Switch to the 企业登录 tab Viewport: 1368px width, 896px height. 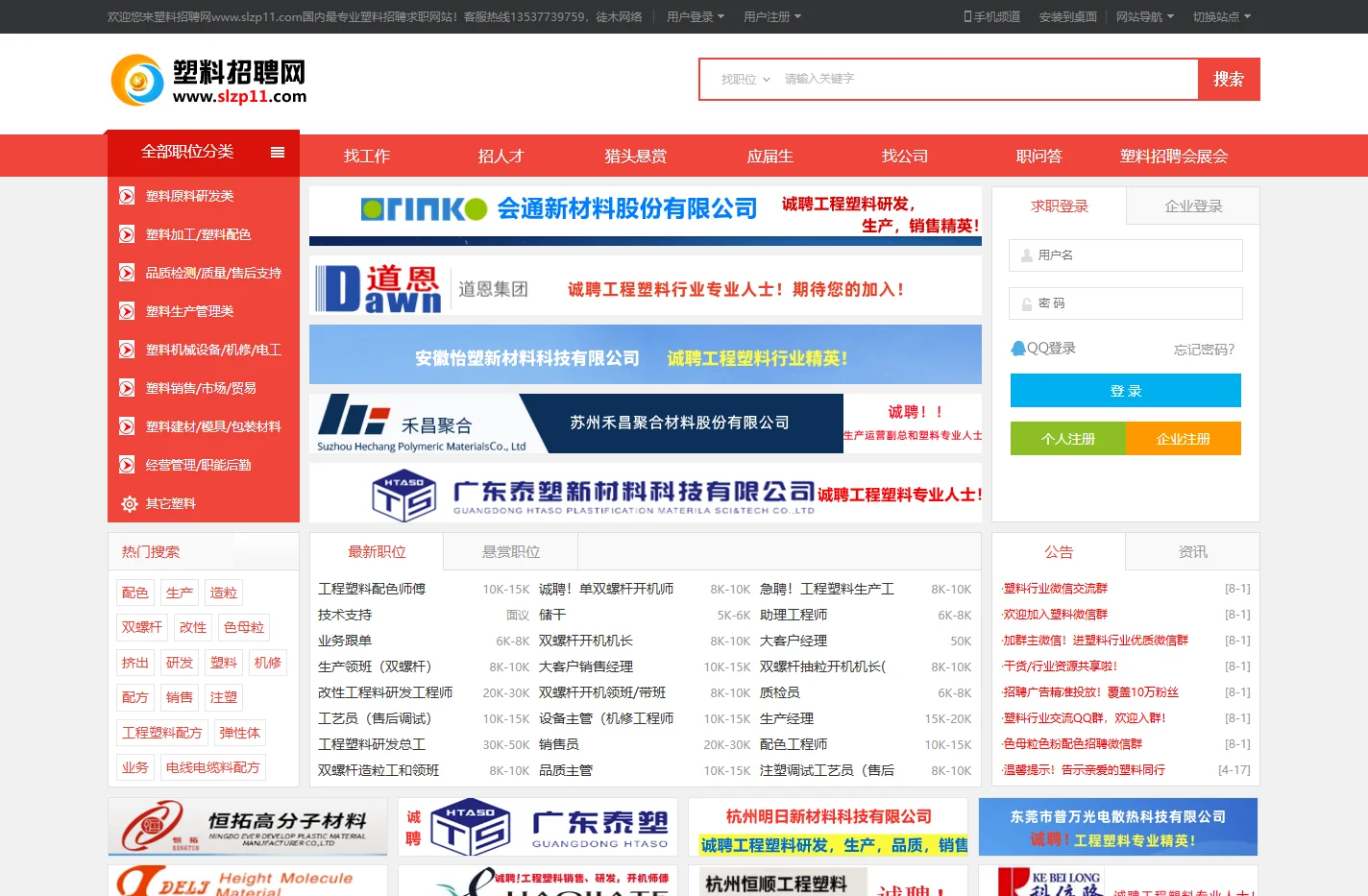[1192, 206]
